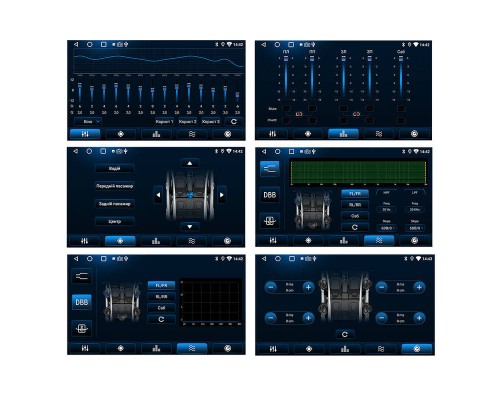The image size is (500, 400).
Task: Click reset icon beside Користувач 3 preset
Action: (234, 121)
